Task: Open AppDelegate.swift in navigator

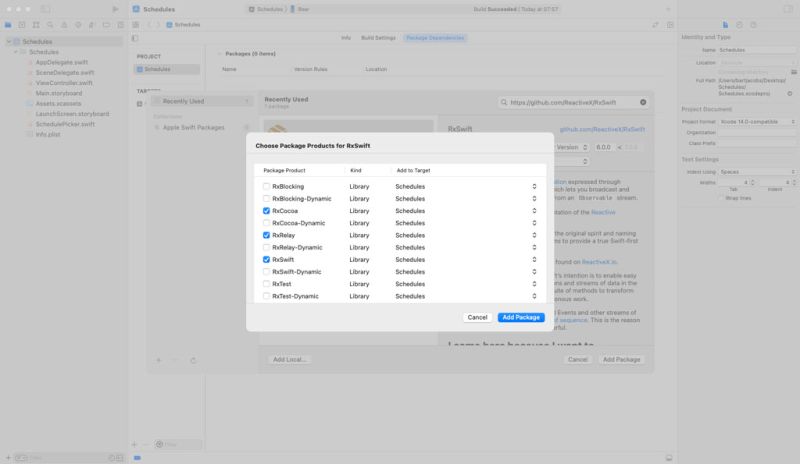Action: click(62, 62)
